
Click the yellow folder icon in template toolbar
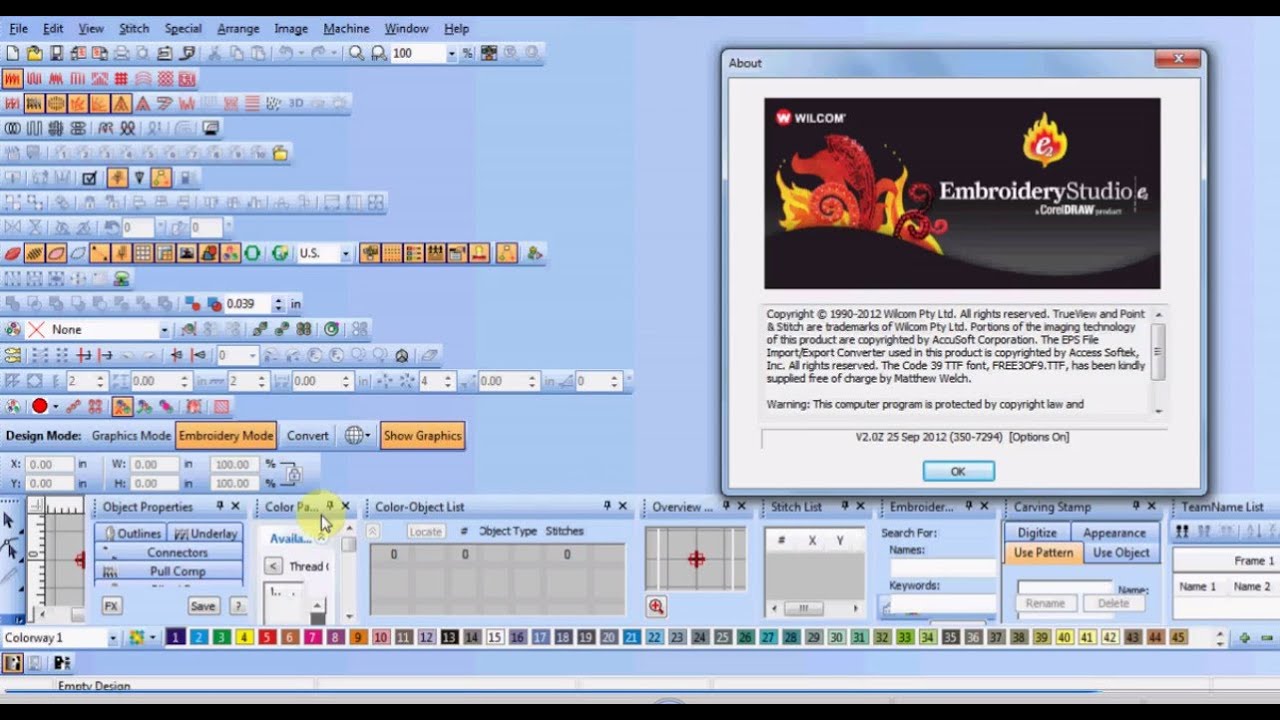281,153
